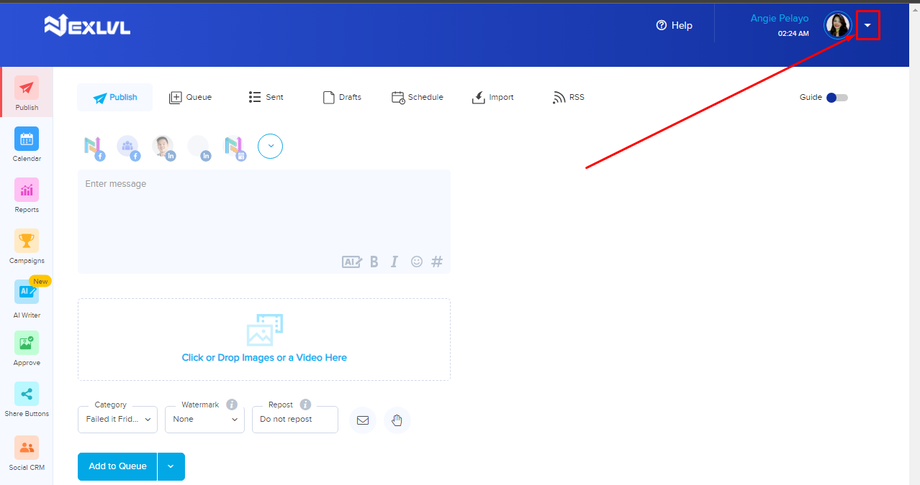Open the Social CRM sidebar icon

coord(26,447)
